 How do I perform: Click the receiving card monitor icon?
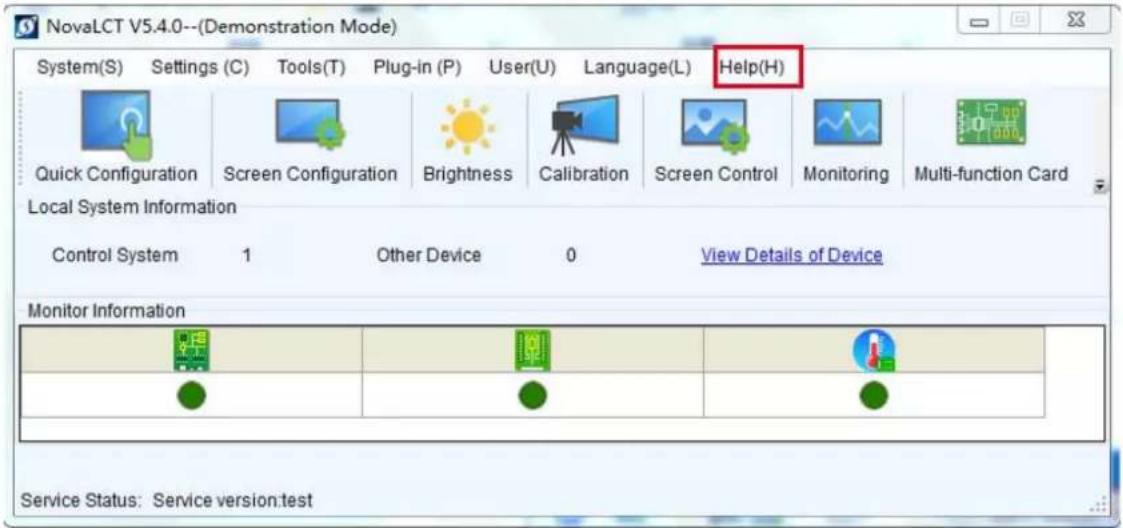(x=533, y=350)
